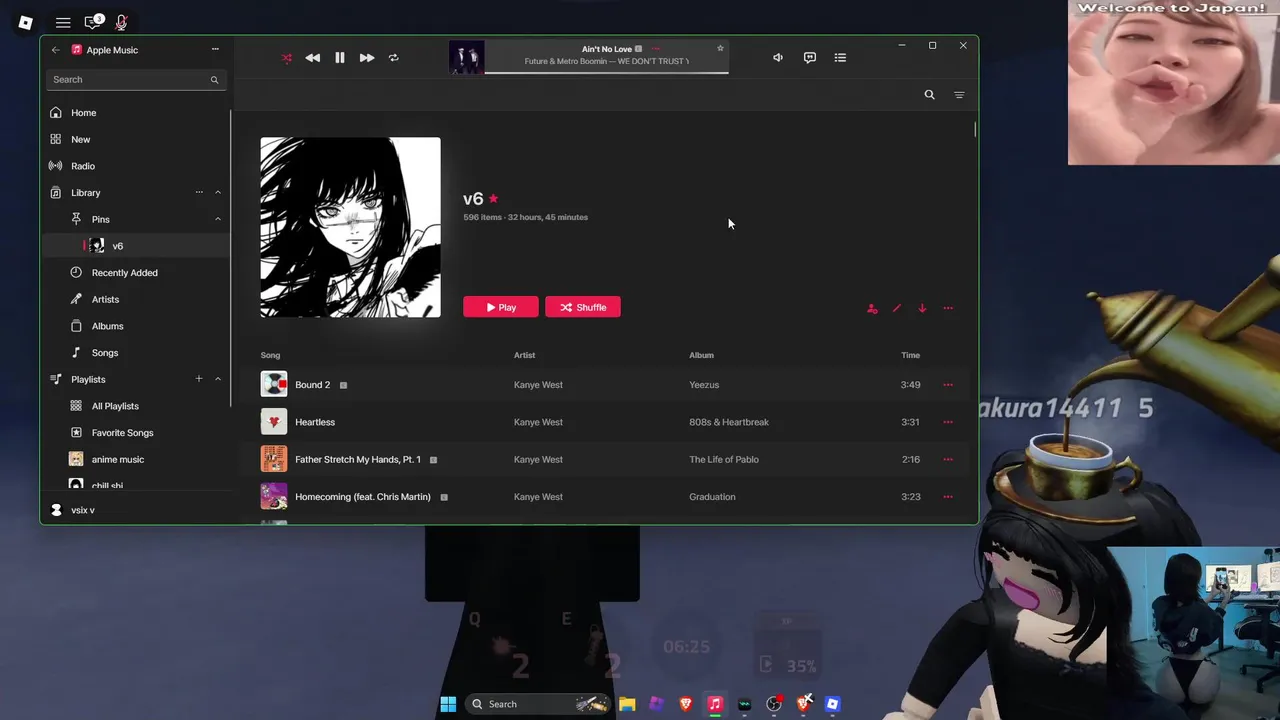Download the playlist with the arrow icon
Screen dimensions: 1280x720
pyautogui.click(x=922, y=308)
